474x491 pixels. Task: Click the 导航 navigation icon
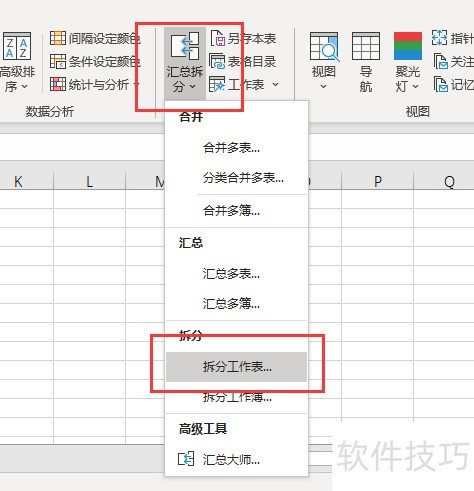tap(366, 46)
